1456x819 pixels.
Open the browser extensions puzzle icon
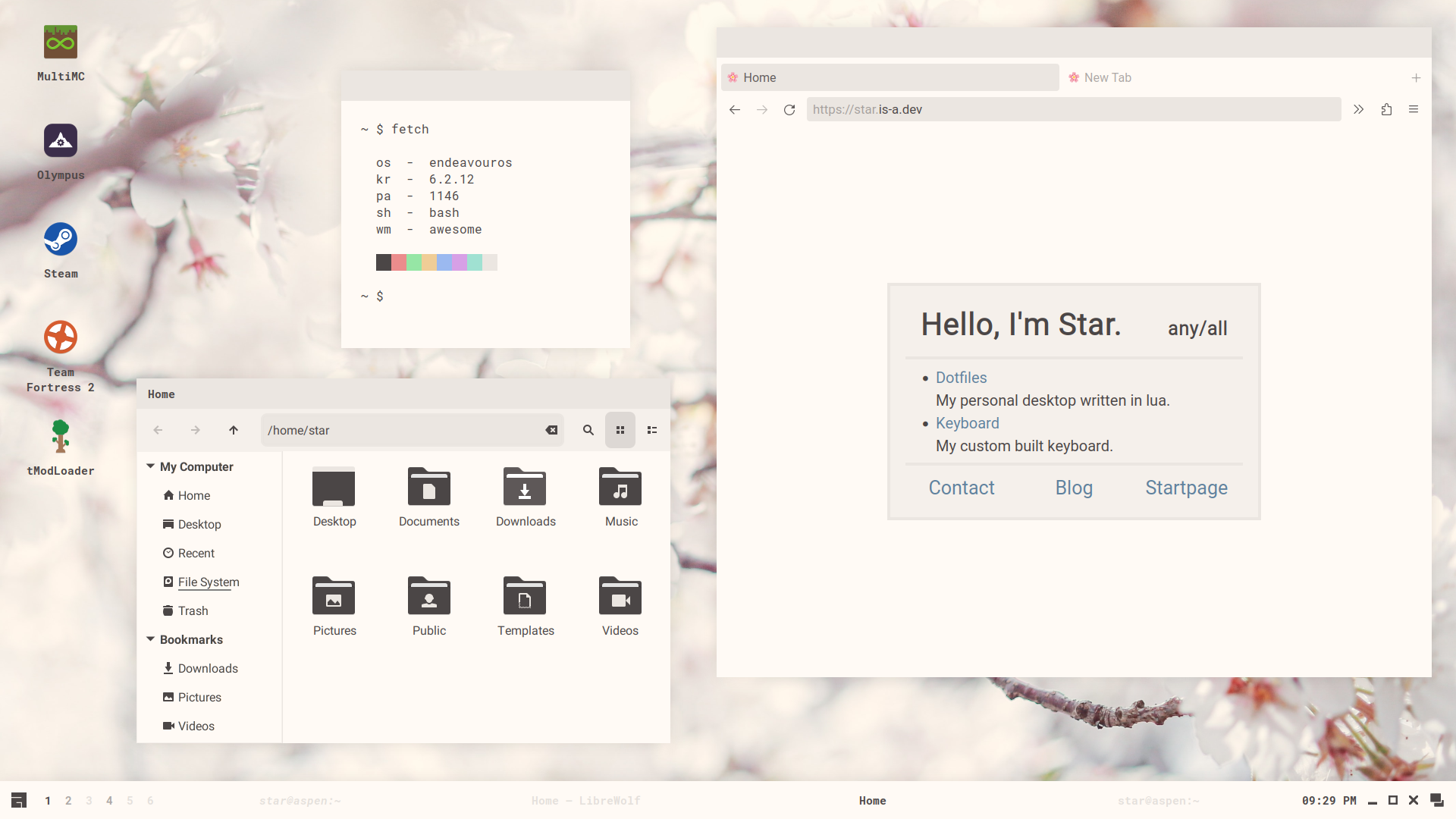point(1386,110)
